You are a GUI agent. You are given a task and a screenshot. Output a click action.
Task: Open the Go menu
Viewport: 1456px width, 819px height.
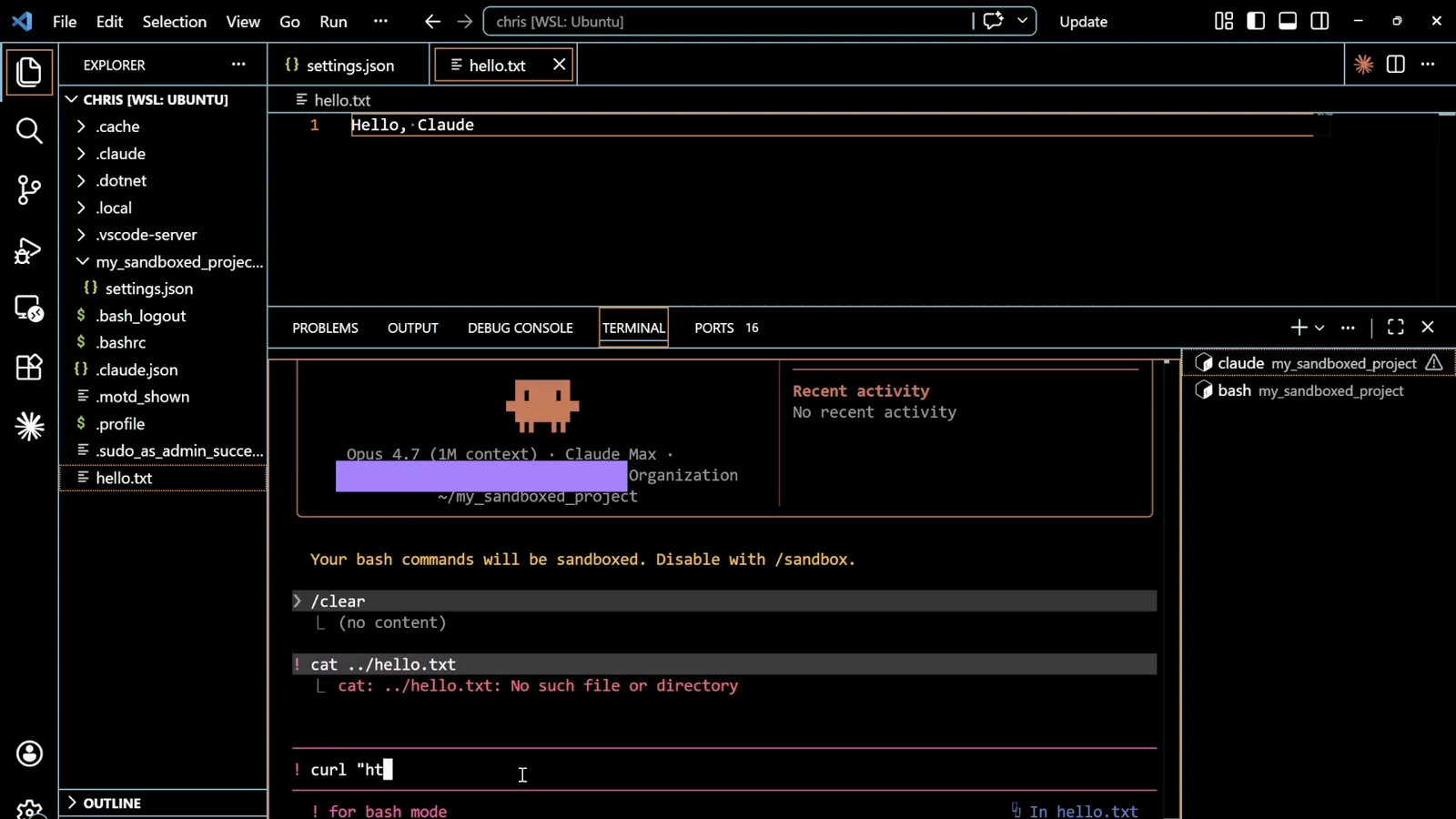[x=289, y=21]
